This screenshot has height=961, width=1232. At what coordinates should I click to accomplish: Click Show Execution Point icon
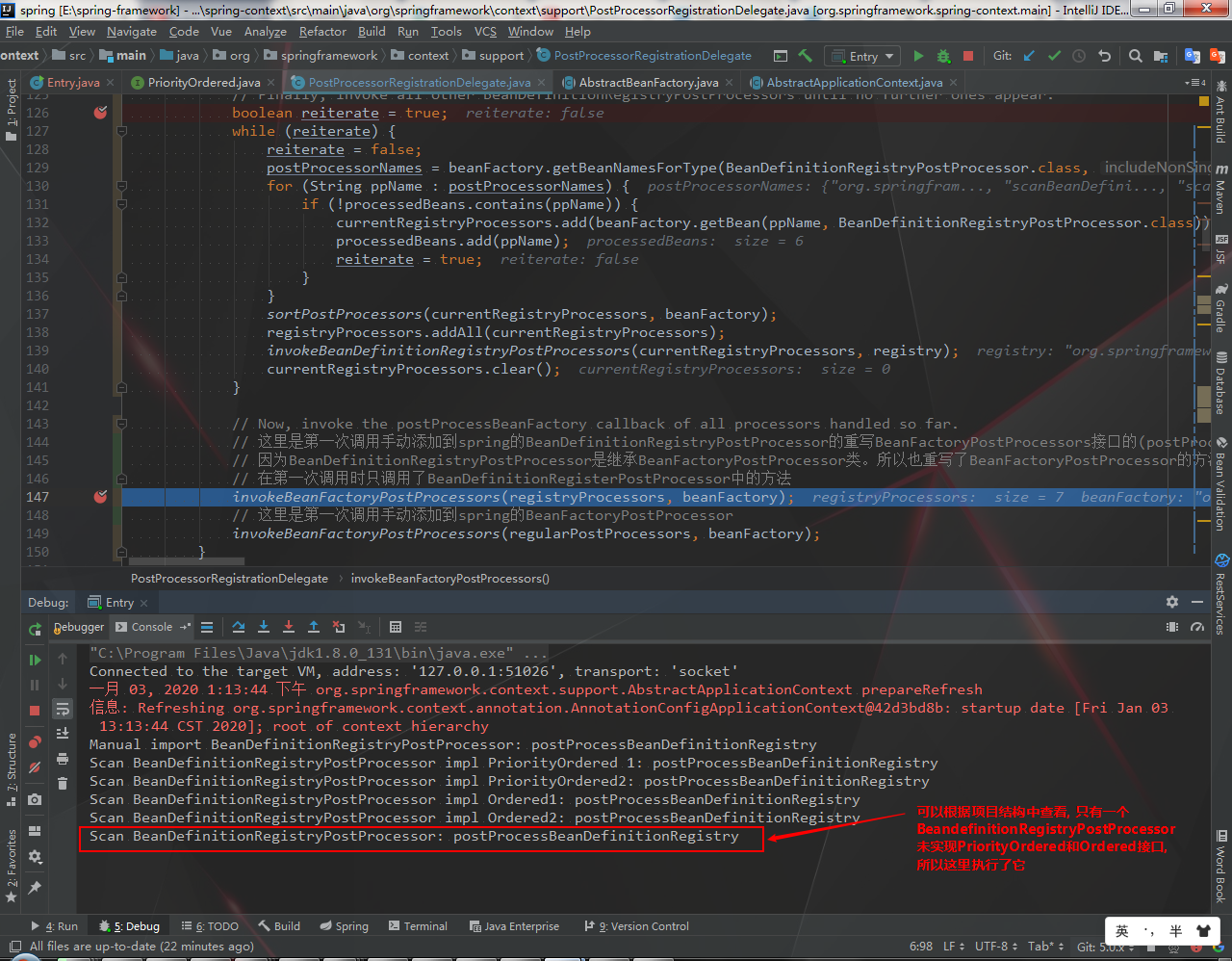207,627
